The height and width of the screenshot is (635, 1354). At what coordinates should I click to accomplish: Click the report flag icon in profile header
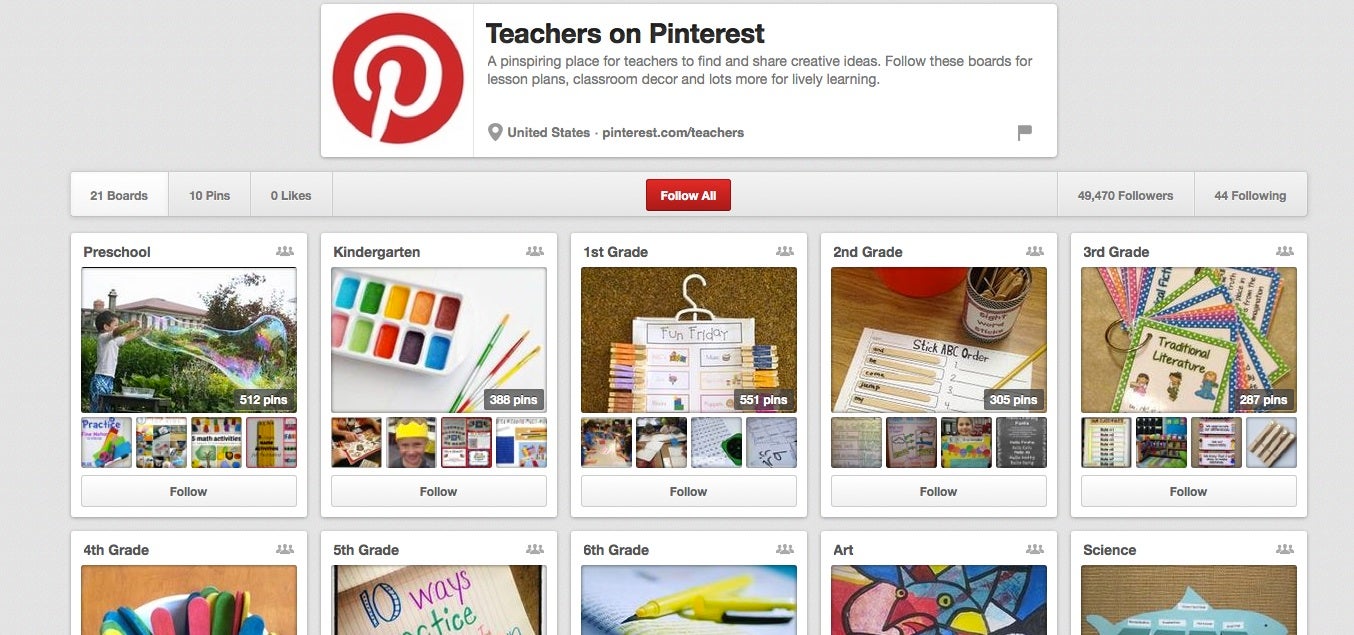pyautogui.click(x=1024, y=132)
